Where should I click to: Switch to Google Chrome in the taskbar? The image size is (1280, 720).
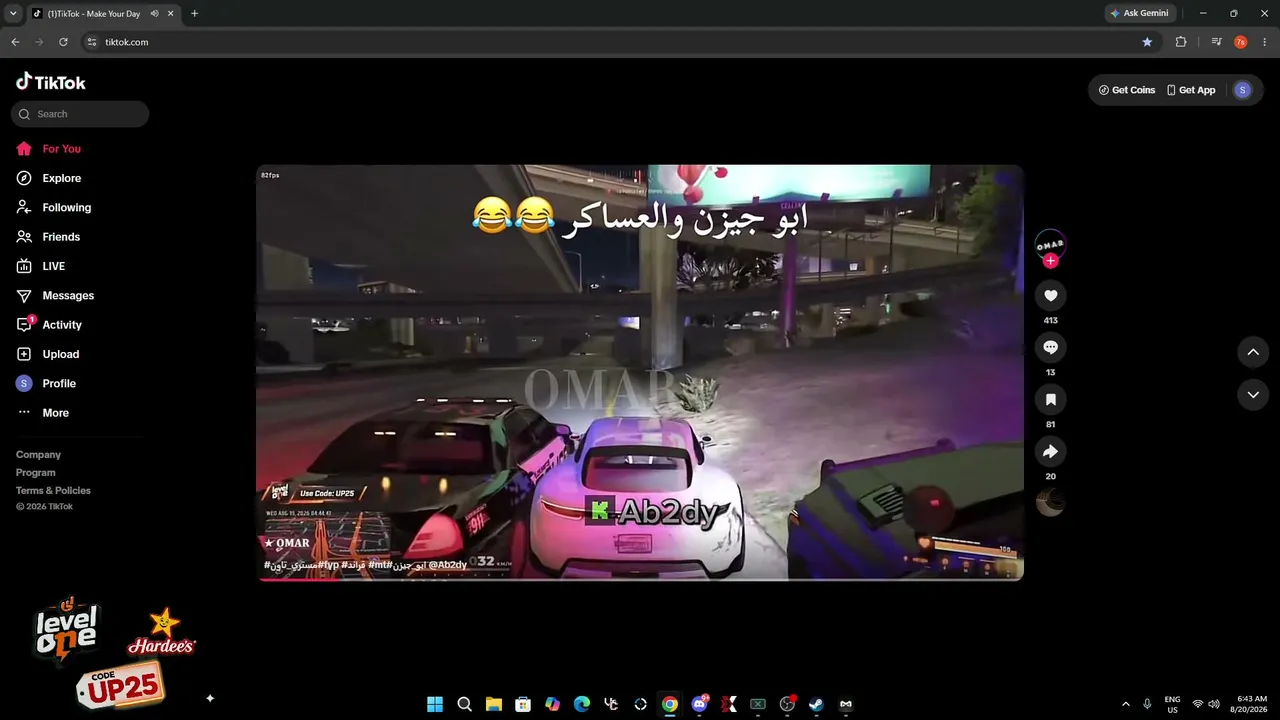click(670, 704)
